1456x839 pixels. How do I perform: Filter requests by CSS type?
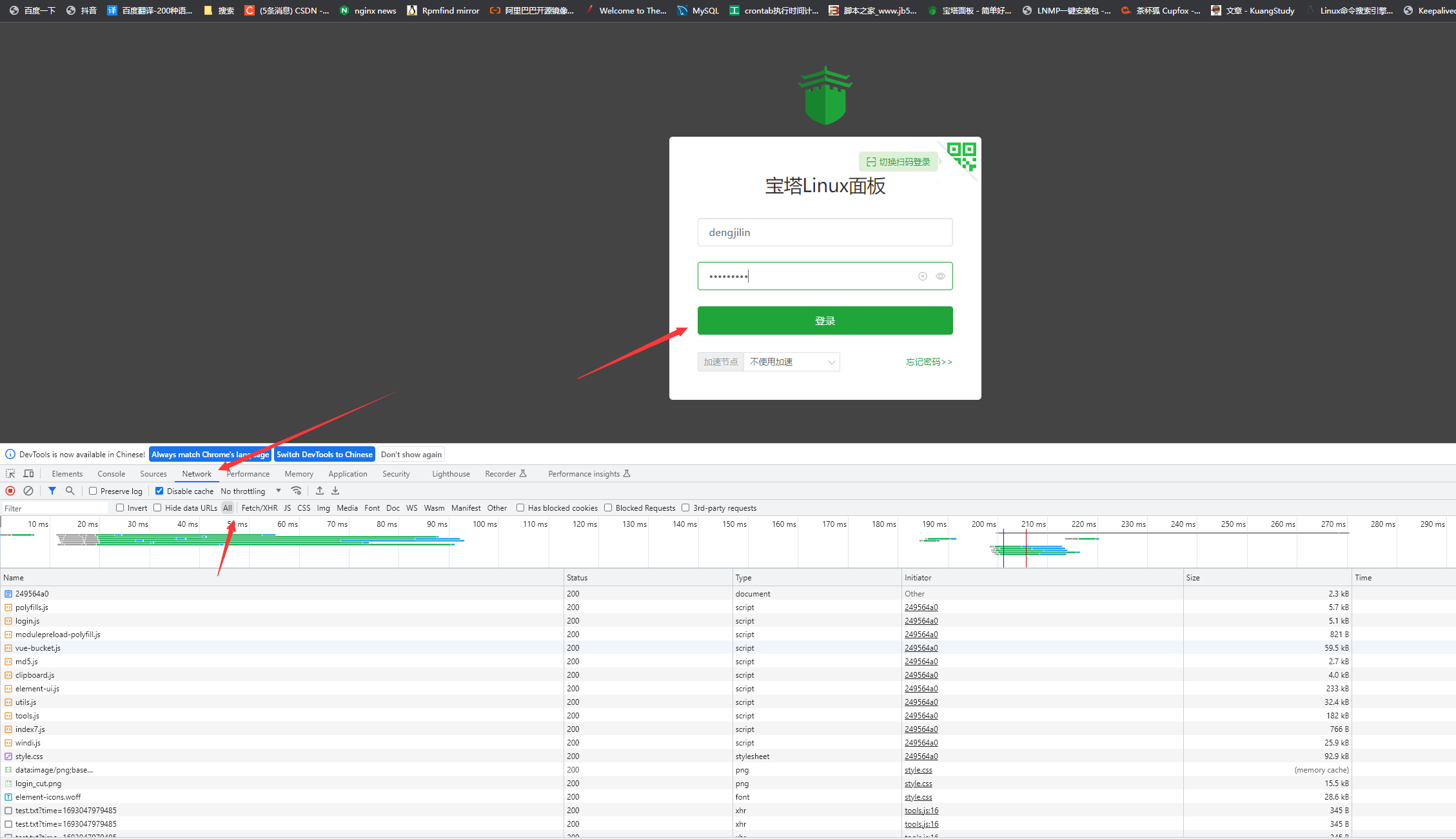304,508
